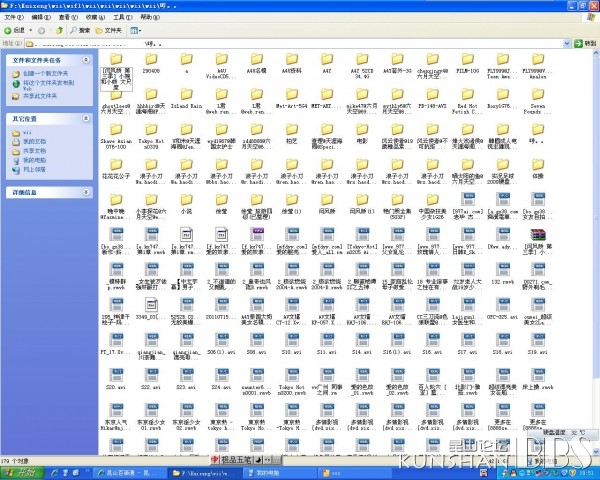
Task: Select the Island Rain folder
Action: pos(186,98)
